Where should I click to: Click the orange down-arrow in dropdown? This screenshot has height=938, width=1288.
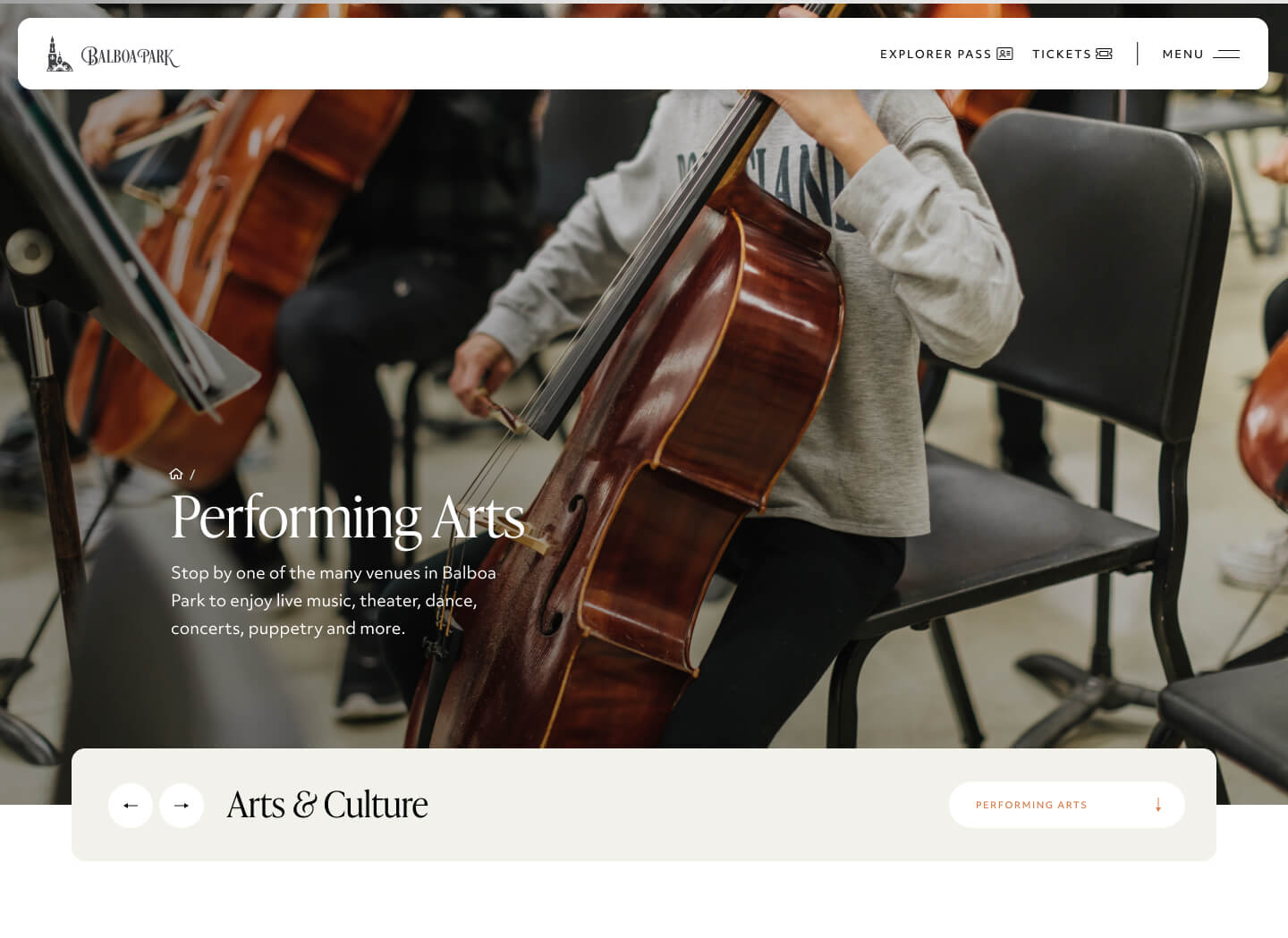click(1158, 805)
